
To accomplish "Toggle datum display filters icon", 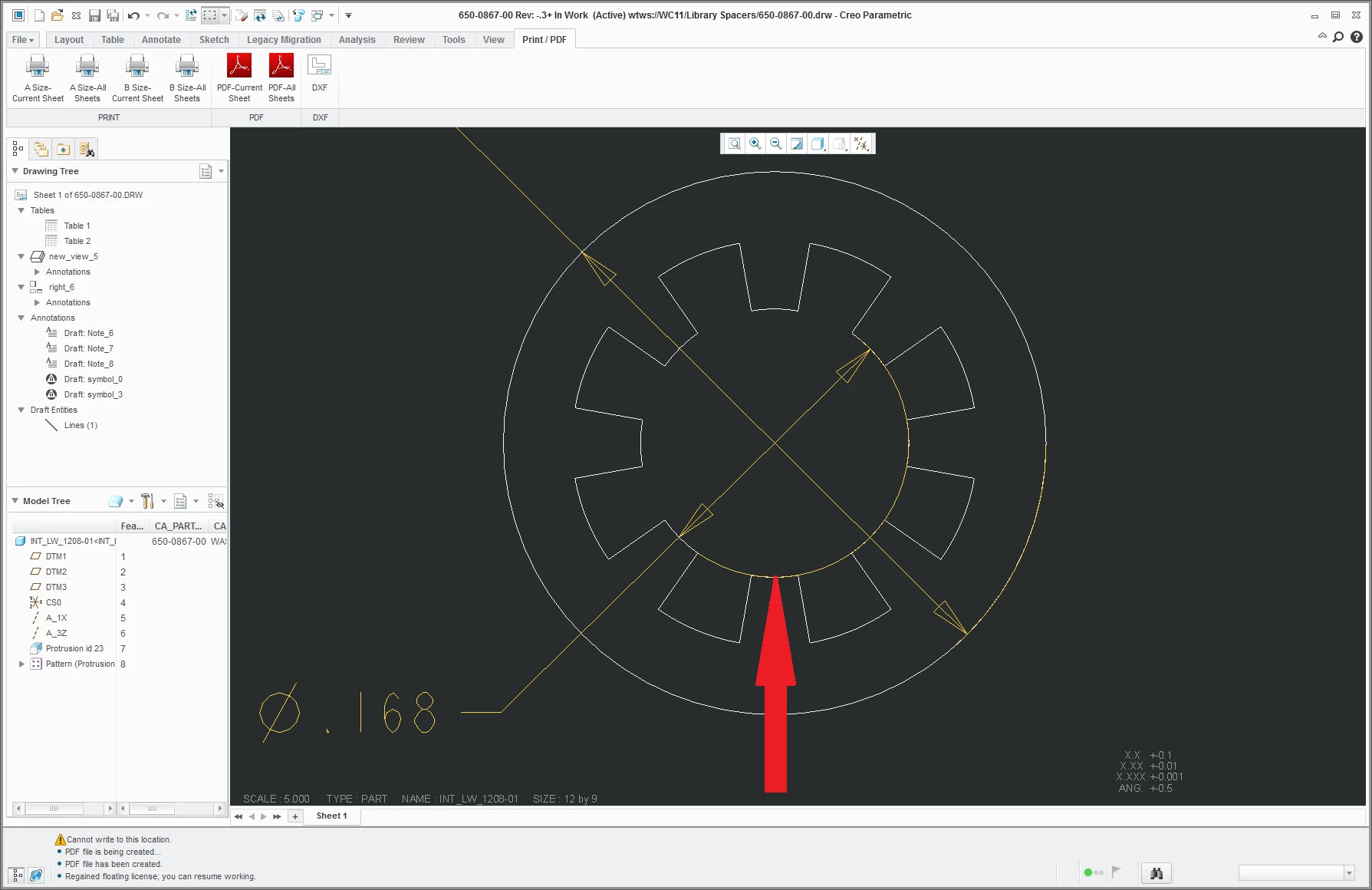I will [x=861, y=143].
